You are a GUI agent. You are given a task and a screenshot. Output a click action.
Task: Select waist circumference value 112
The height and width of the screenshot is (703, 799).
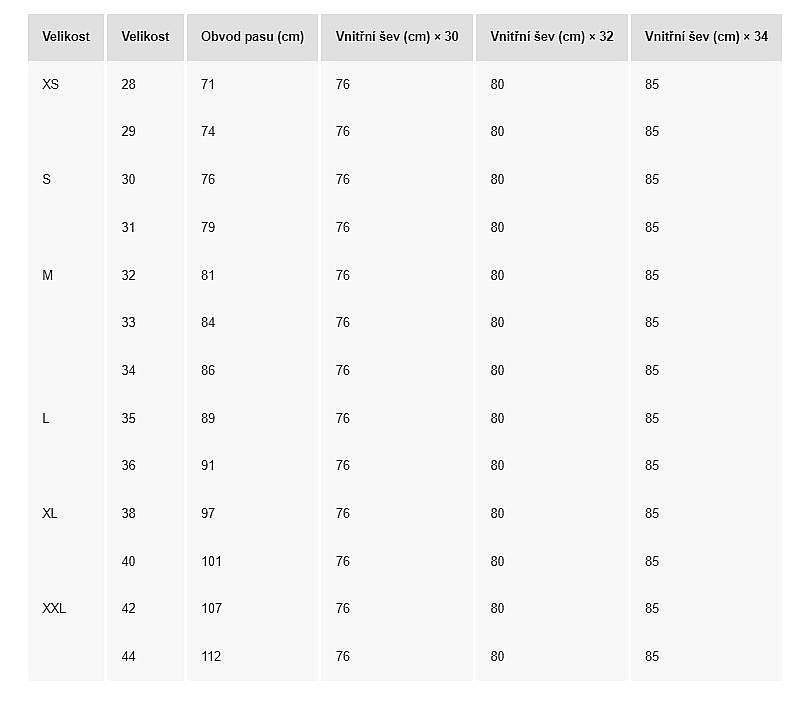pos(211,656)
